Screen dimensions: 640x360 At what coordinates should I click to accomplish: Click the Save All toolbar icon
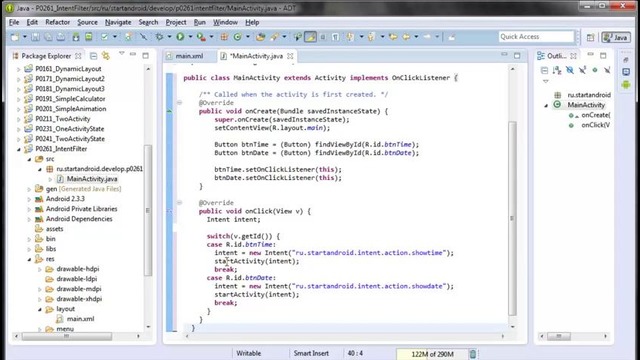coord(48,37)
